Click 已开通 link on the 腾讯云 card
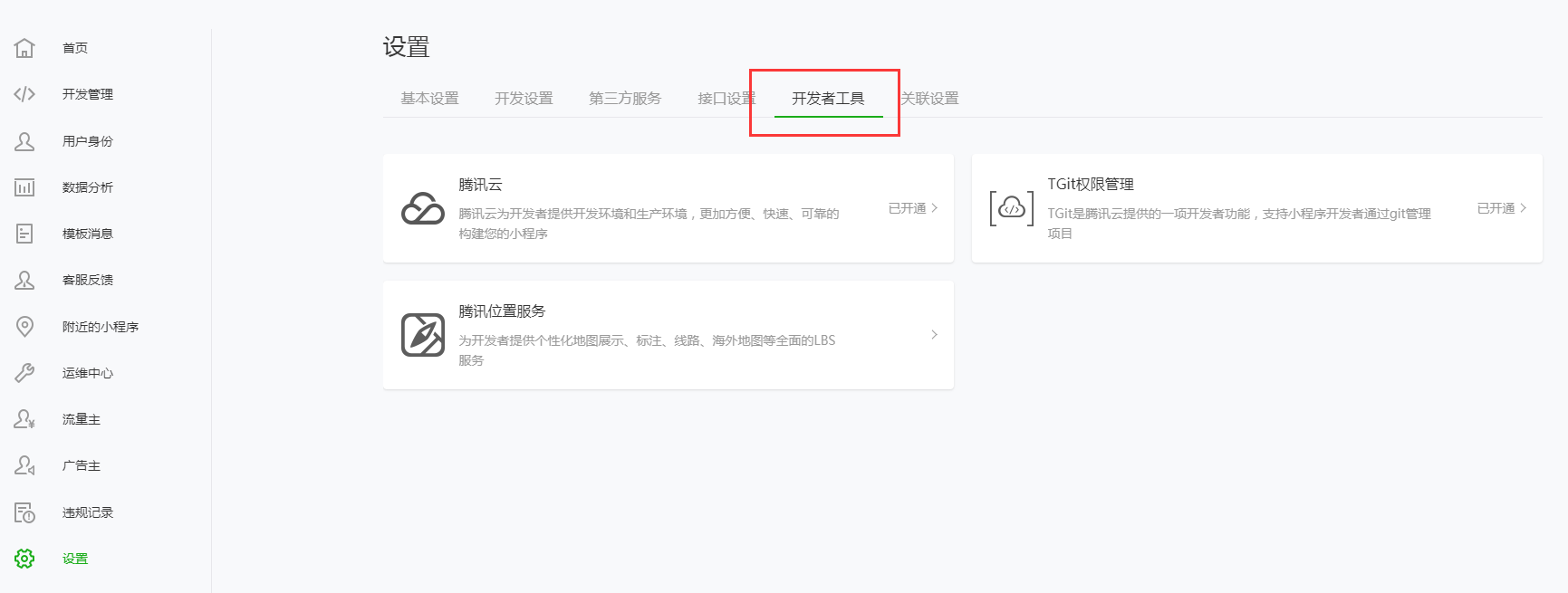 (x=907, y=208)
